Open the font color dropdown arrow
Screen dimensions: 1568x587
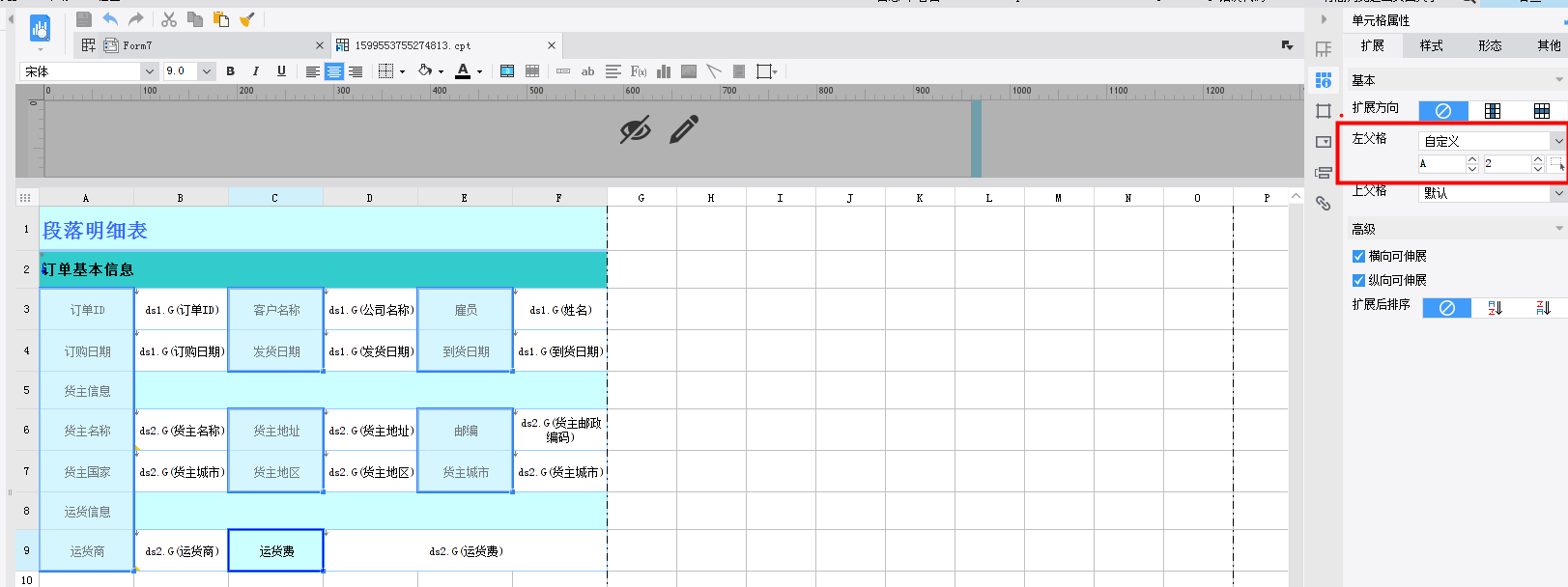(479, 71)
